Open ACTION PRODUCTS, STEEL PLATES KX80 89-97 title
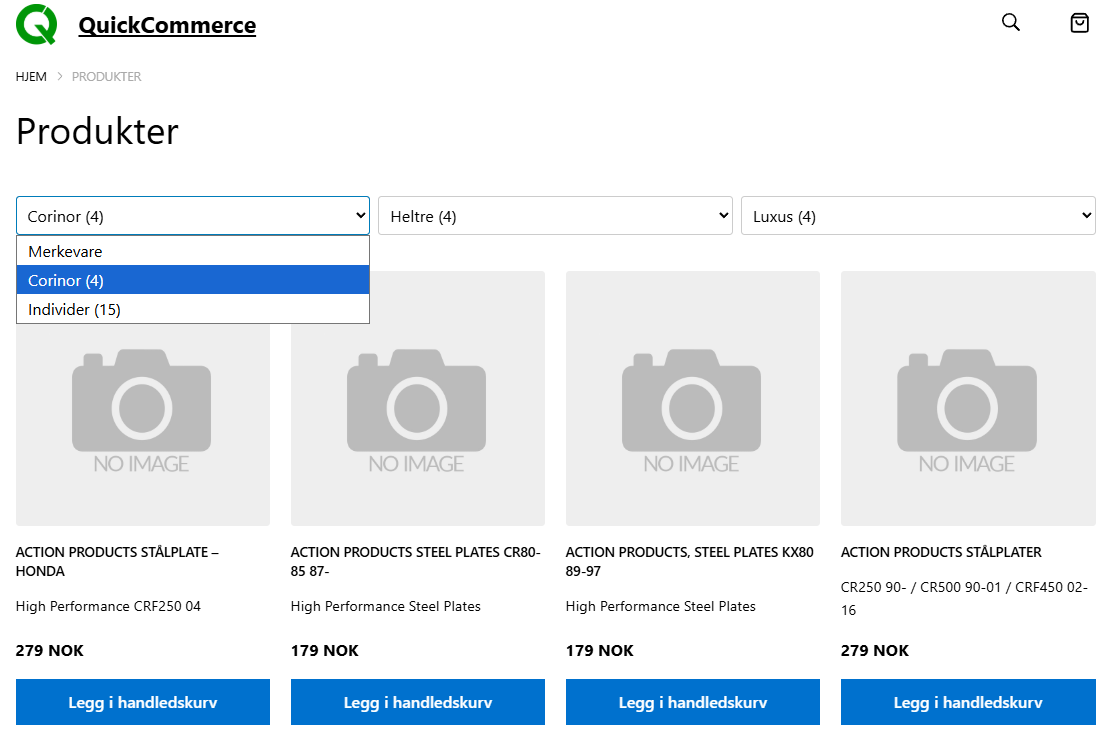The width and height of the screenshot is (1111, 748). click(x=689, y=562)
